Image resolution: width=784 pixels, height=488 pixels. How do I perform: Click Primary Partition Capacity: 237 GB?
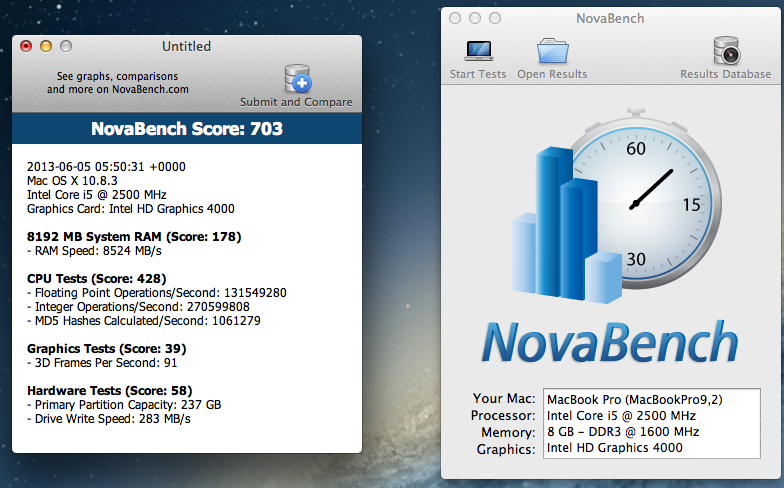pos(124,404)
